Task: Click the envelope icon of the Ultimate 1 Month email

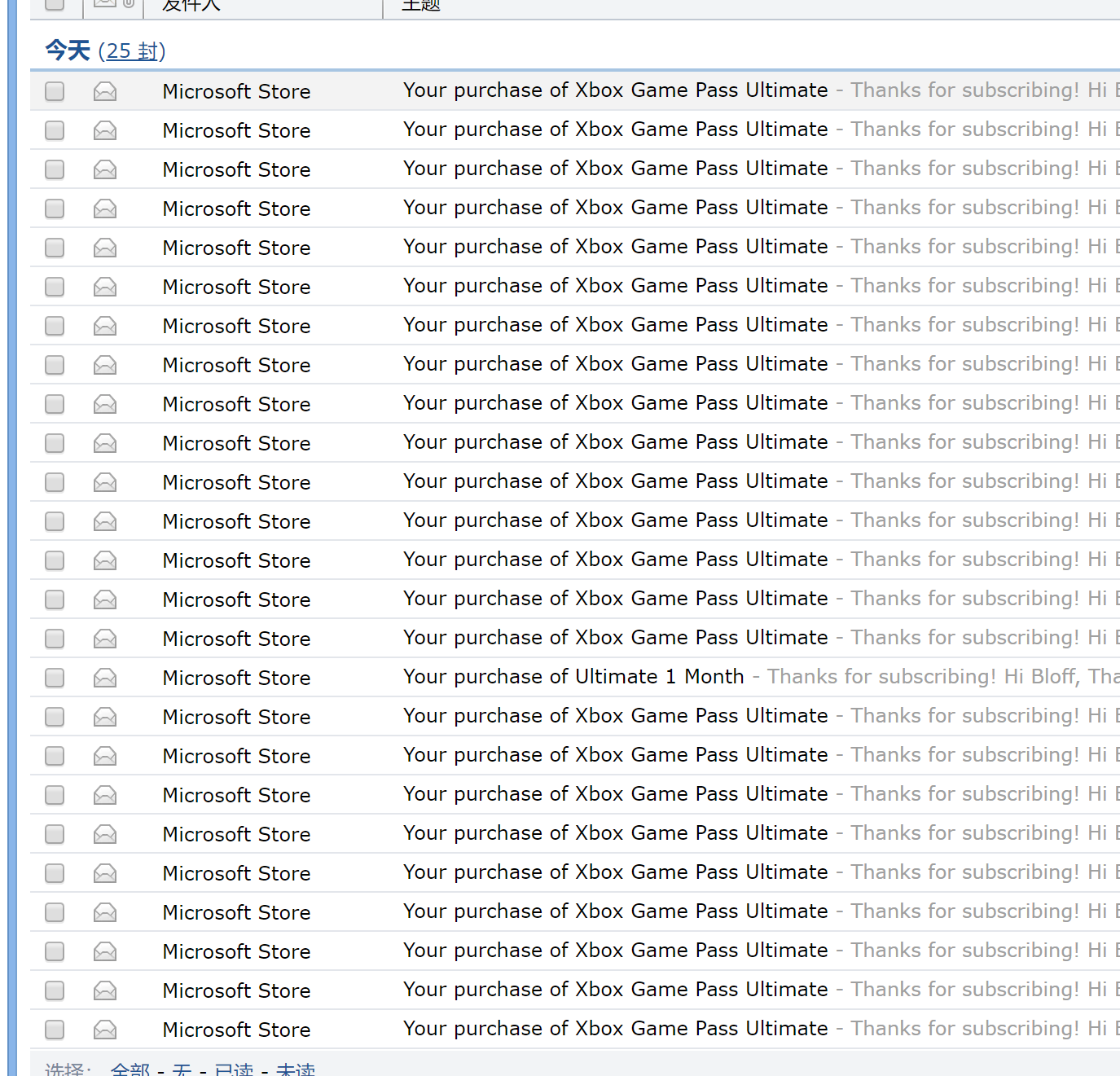Action: coord(105,678)
